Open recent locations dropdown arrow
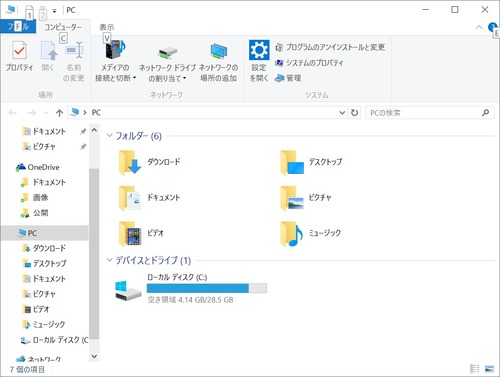500x377 pixels. click(46, 113)
